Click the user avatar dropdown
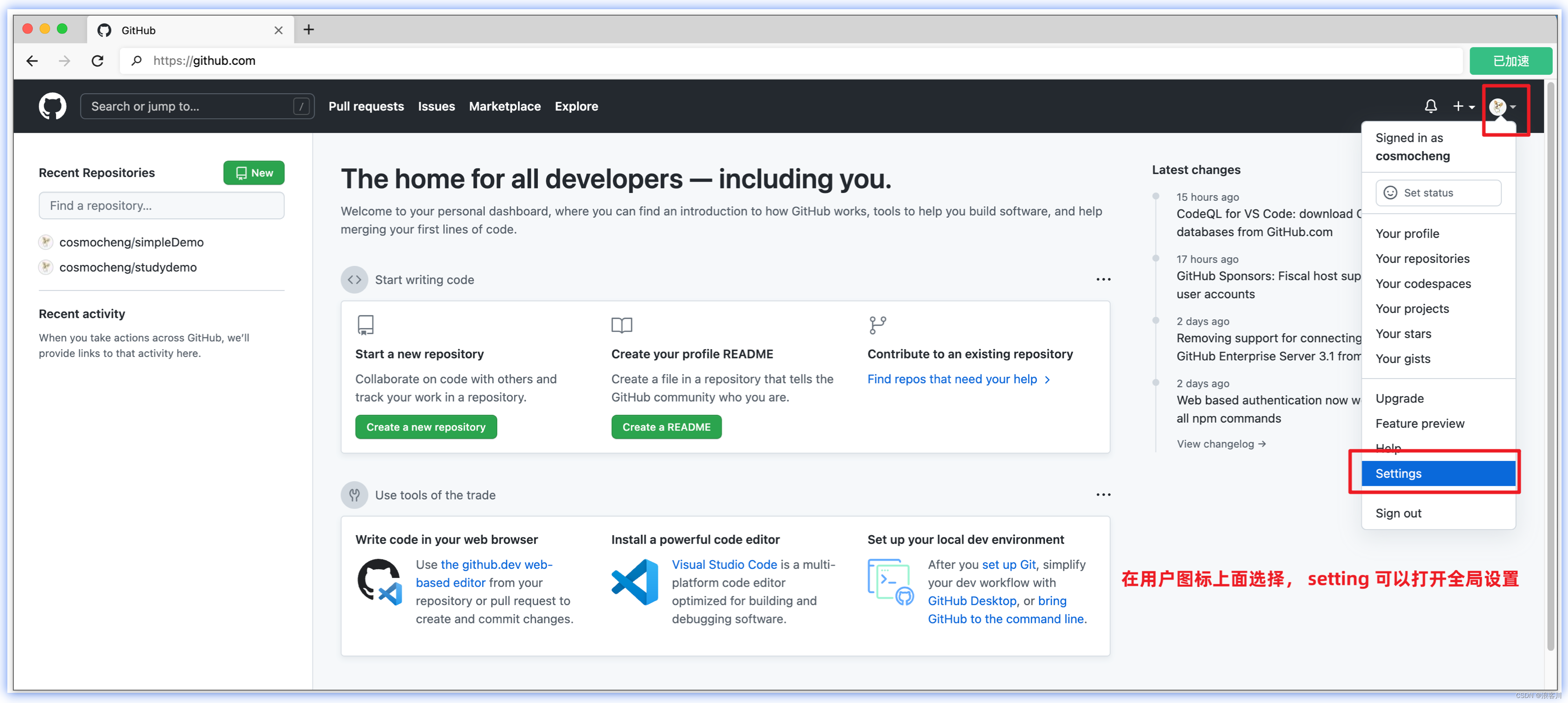 1502,107
